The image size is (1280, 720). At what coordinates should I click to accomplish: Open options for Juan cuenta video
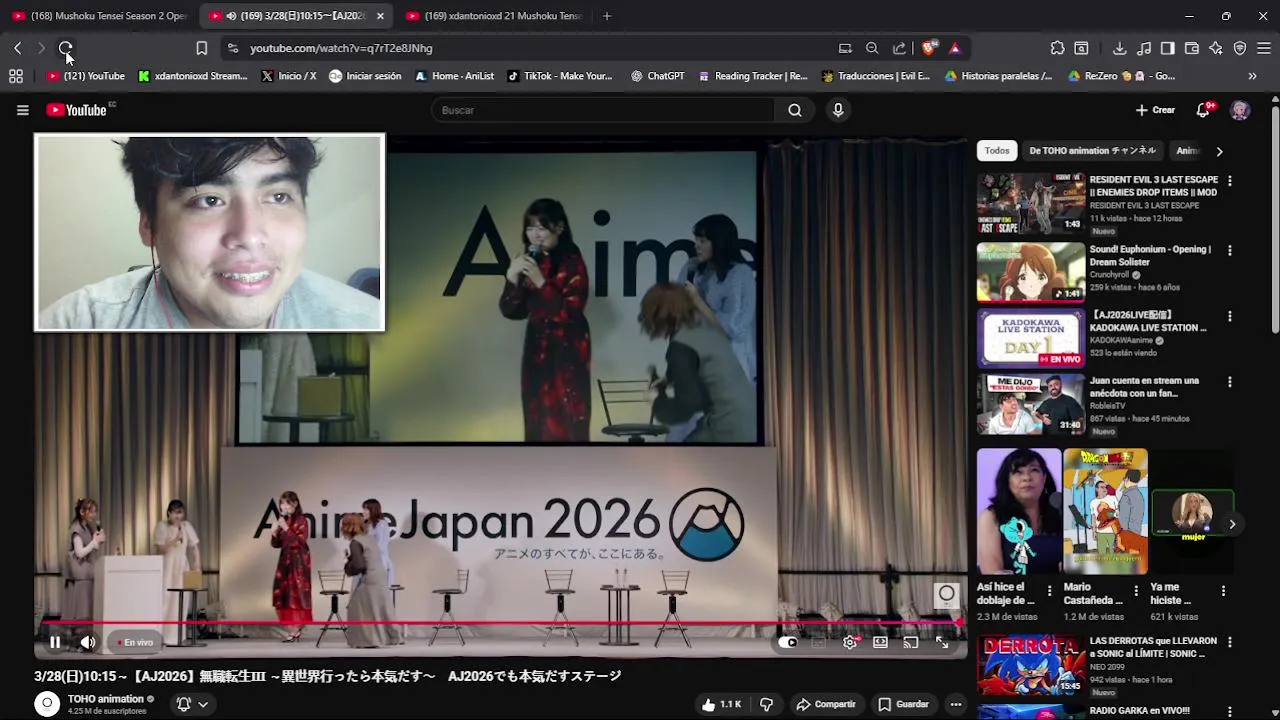pyautogui.click(x=1229, y=382)
